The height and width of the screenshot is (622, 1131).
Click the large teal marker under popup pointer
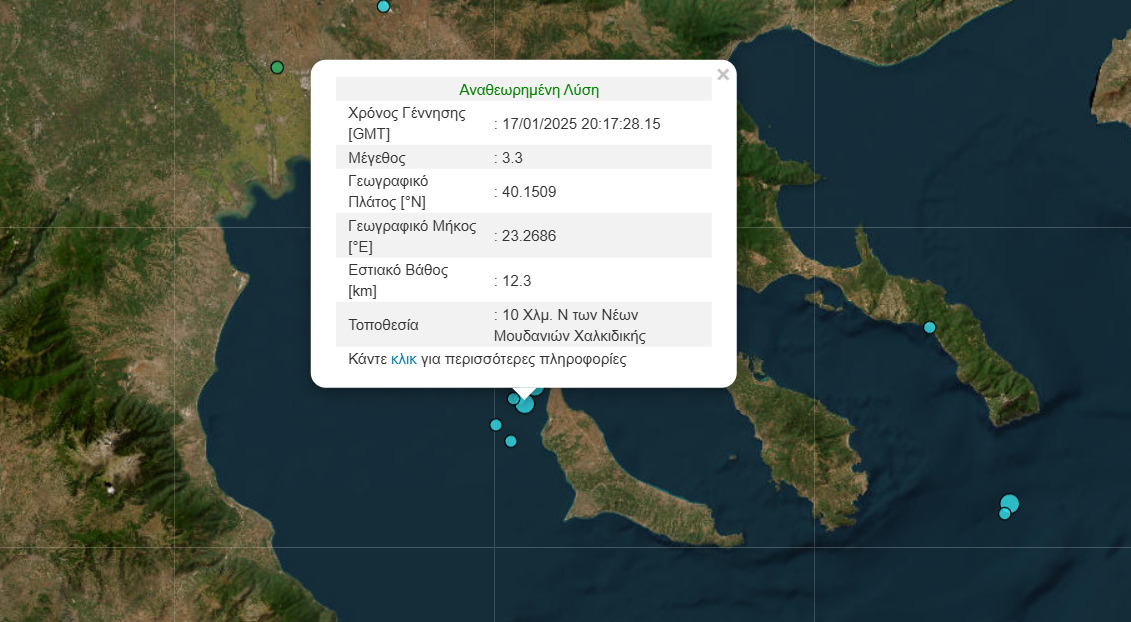pos(525,404)
